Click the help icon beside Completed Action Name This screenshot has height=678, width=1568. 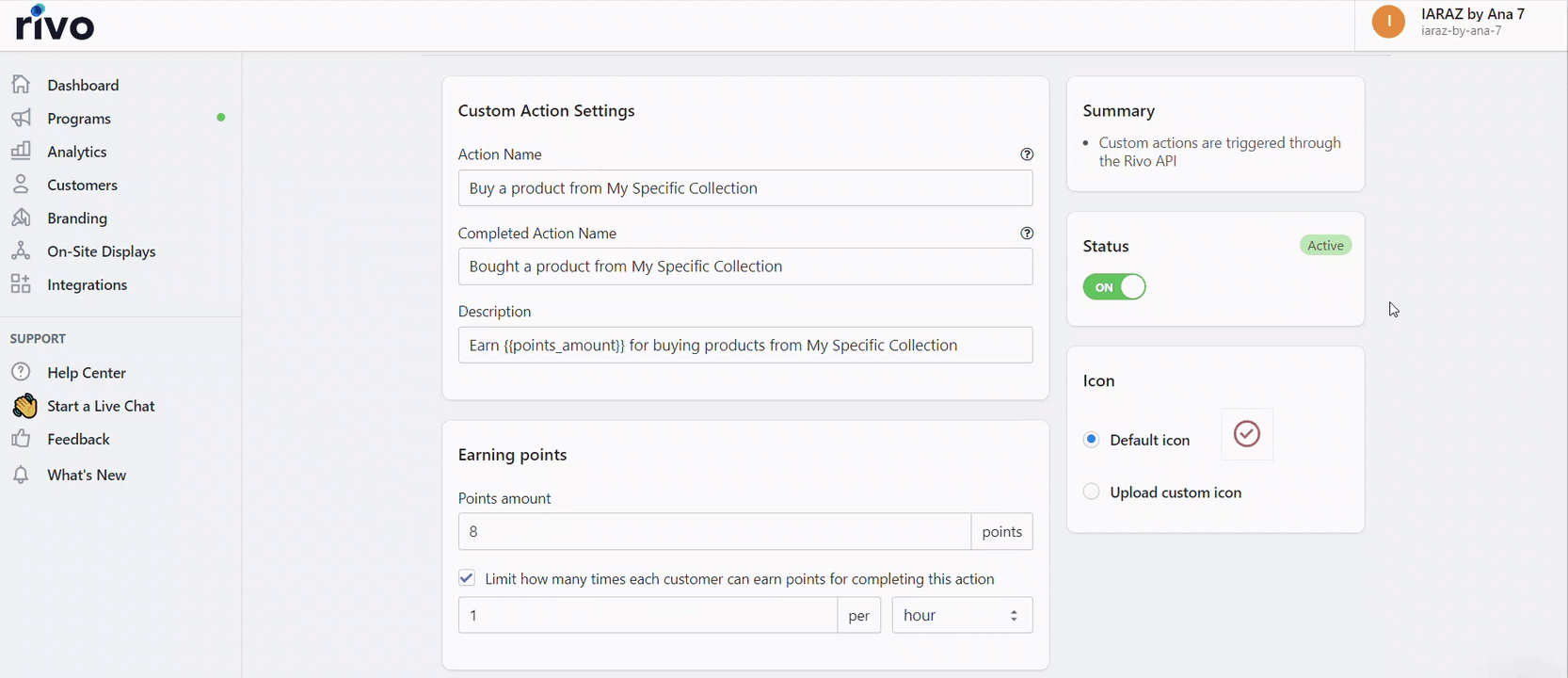(1027, 233)
